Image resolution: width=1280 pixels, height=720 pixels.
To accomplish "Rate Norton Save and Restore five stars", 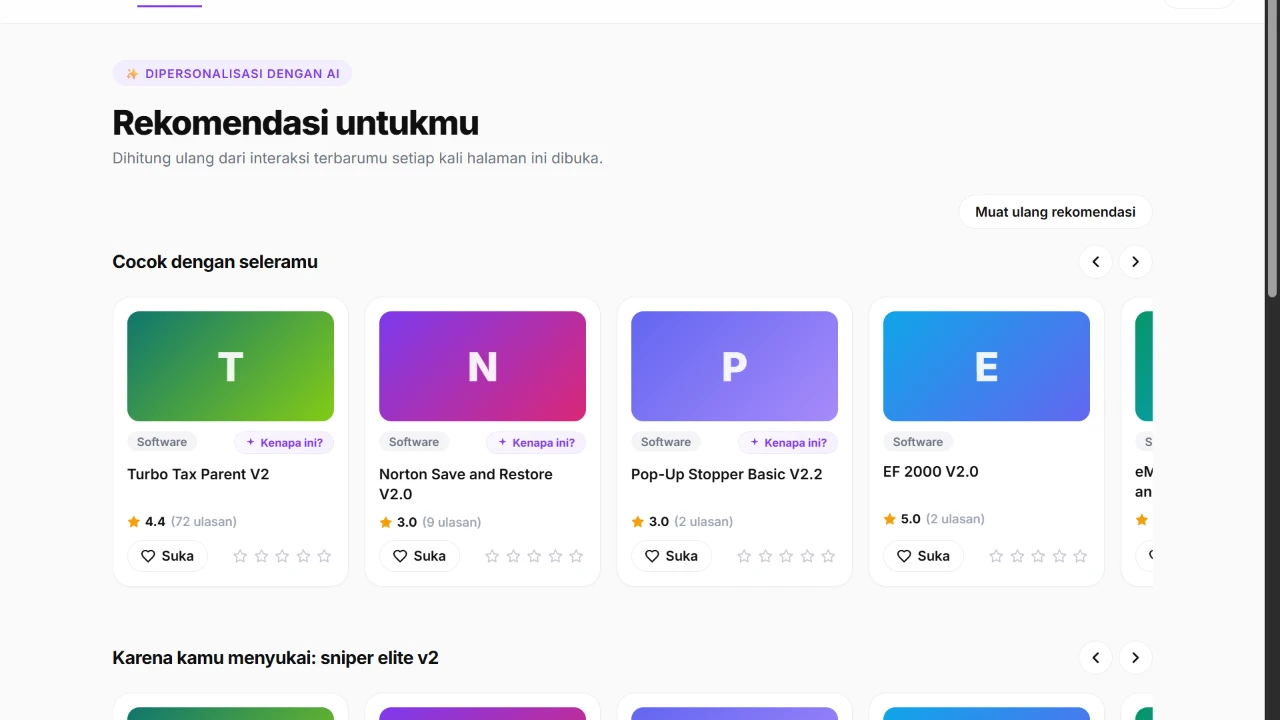I will (x=576, y=556).
